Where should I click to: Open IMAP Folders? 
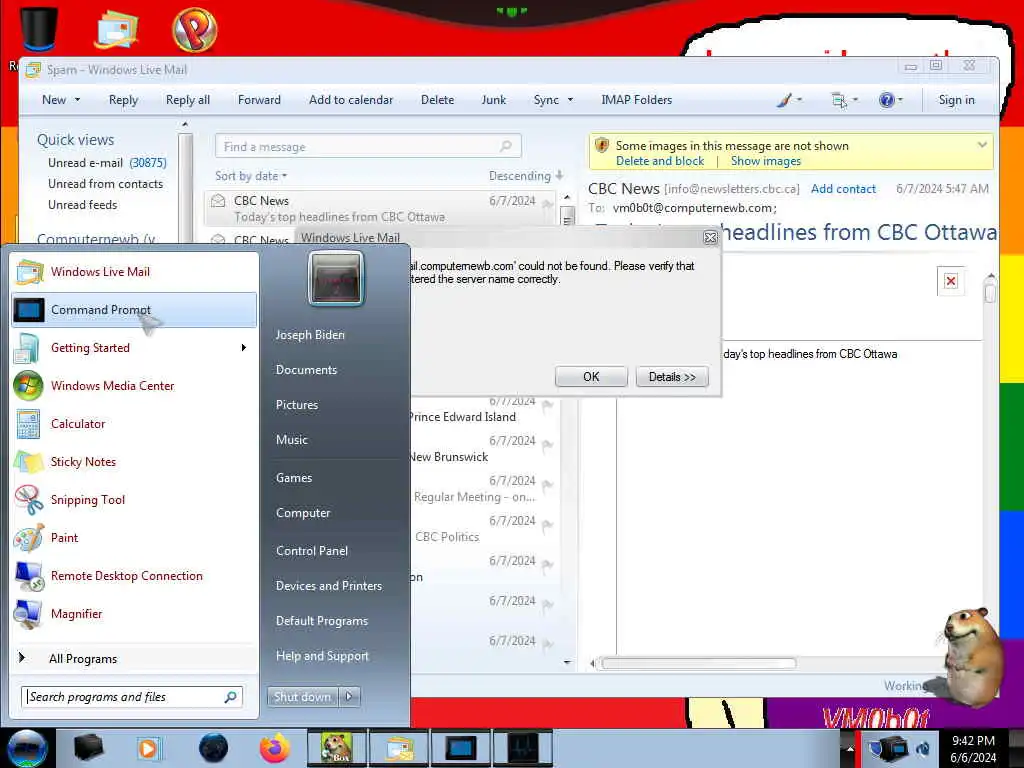coord(637,100)
